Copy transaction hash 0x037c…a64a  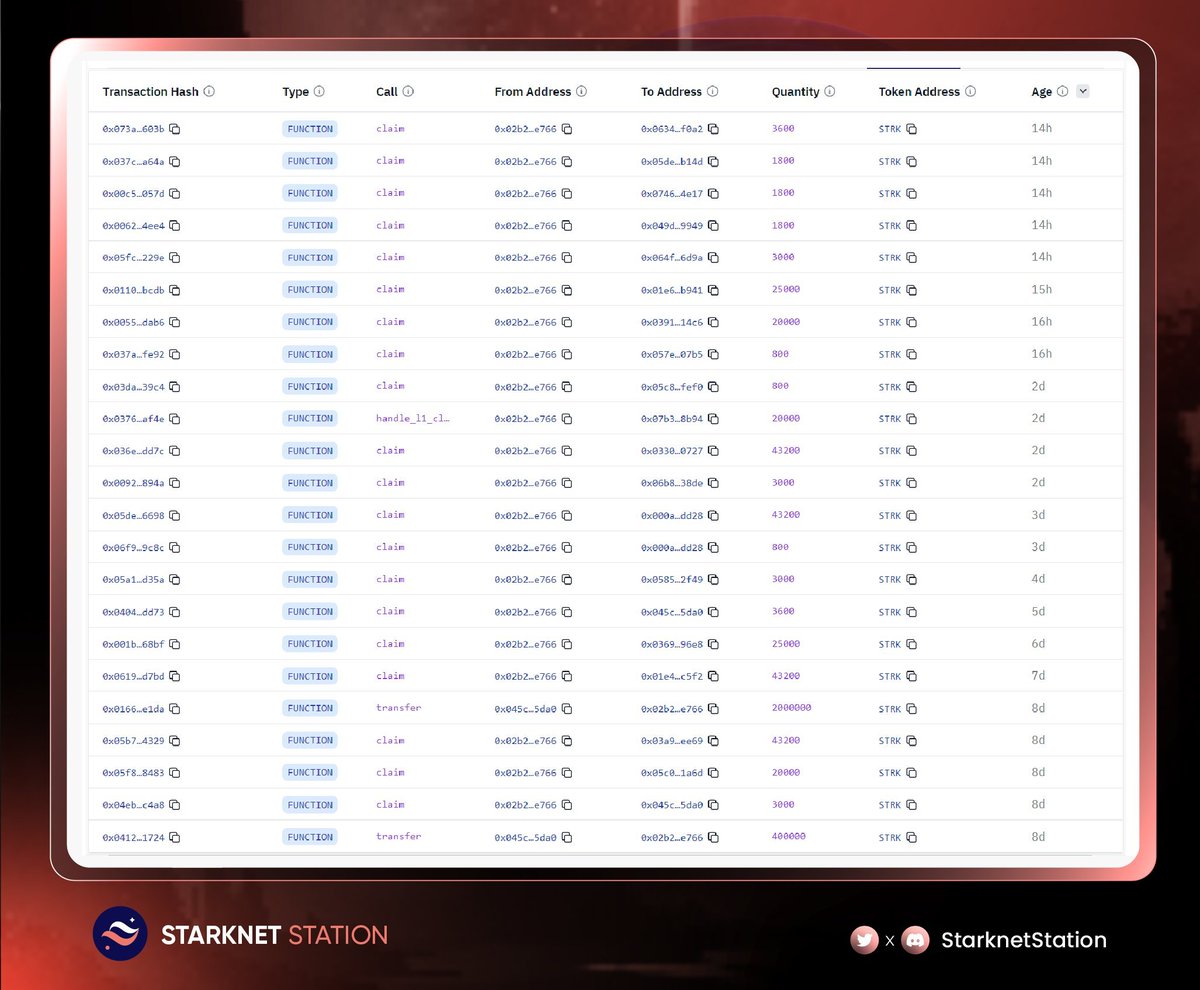[175, 161]
